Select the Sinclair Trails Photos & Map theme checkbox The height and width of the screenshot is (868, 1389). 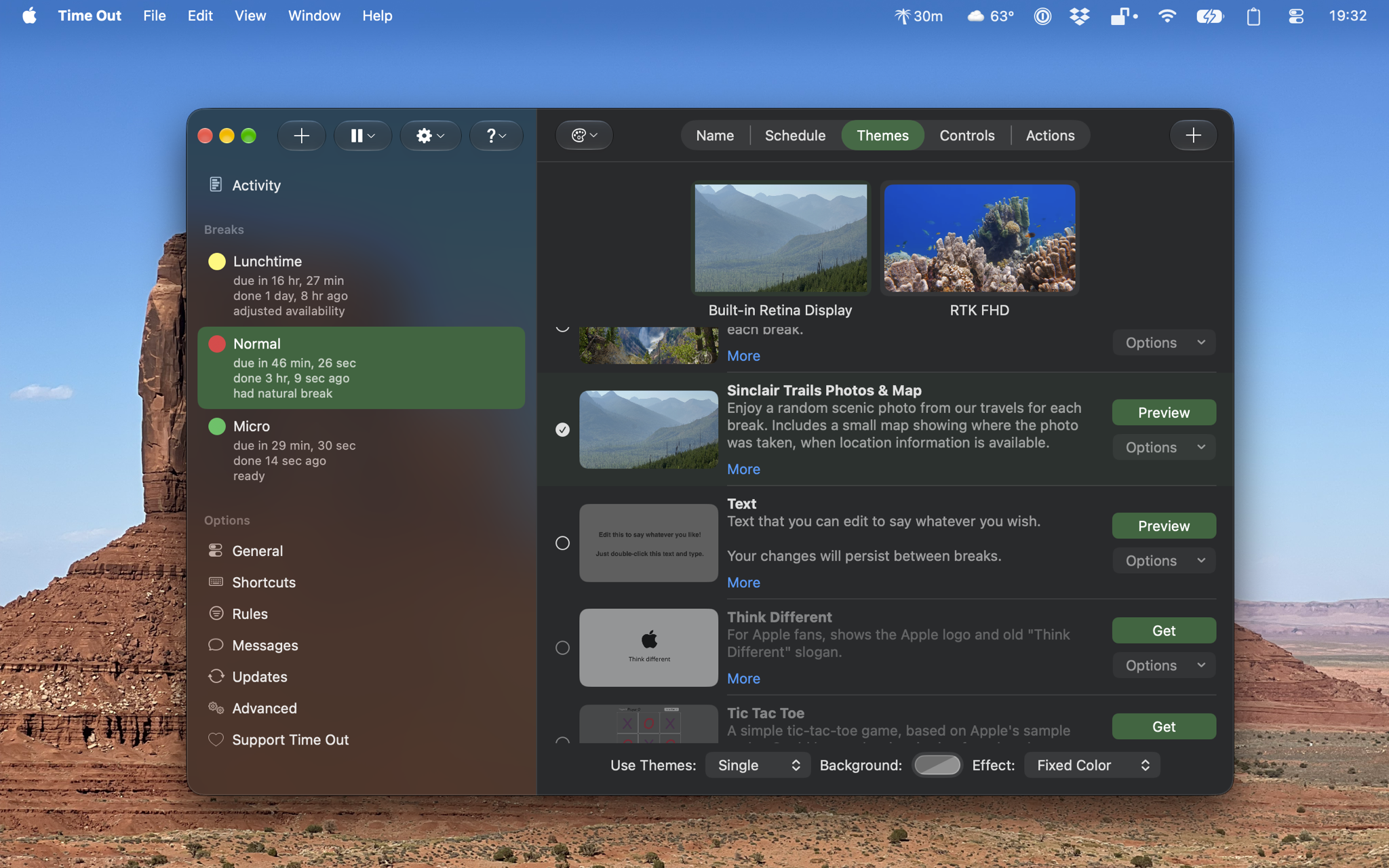(x=562, y=429)
